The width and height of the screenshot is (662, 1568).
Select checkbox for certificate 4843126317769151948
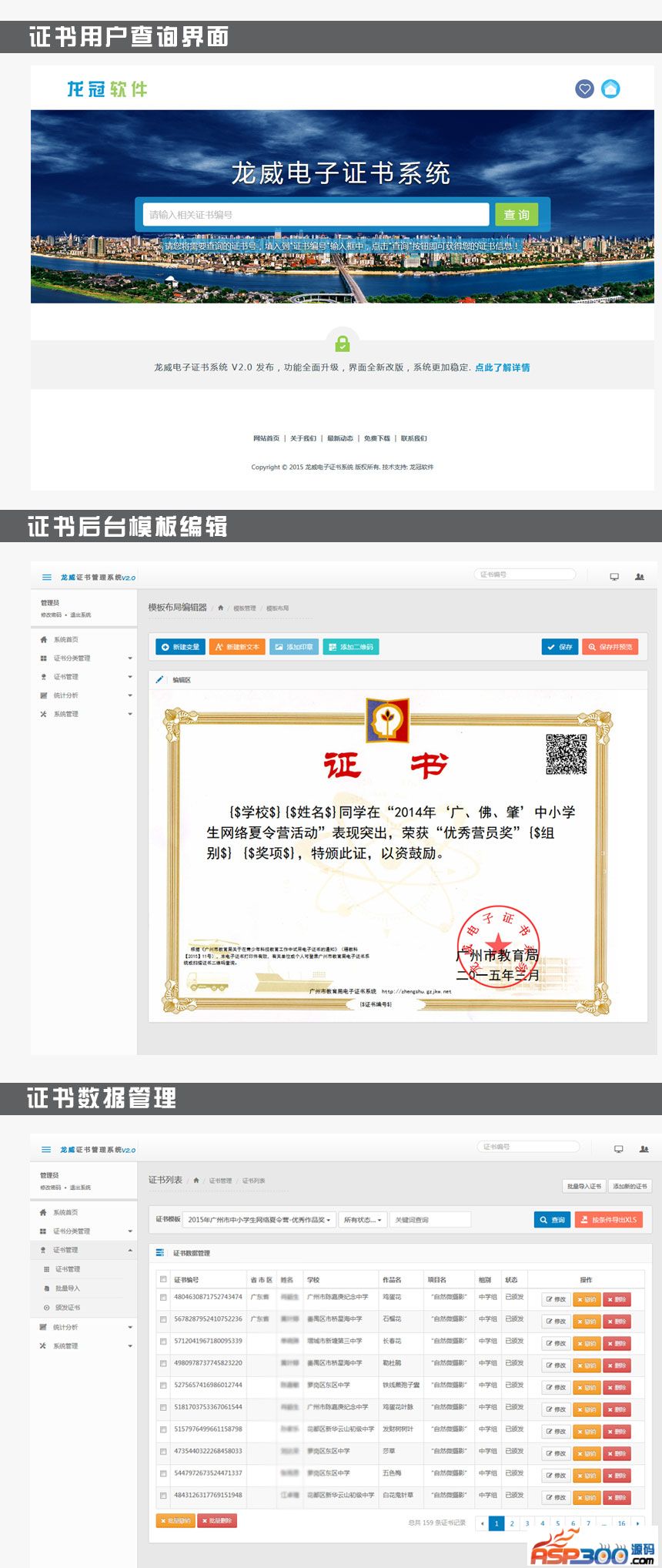tap(163, 1496)
